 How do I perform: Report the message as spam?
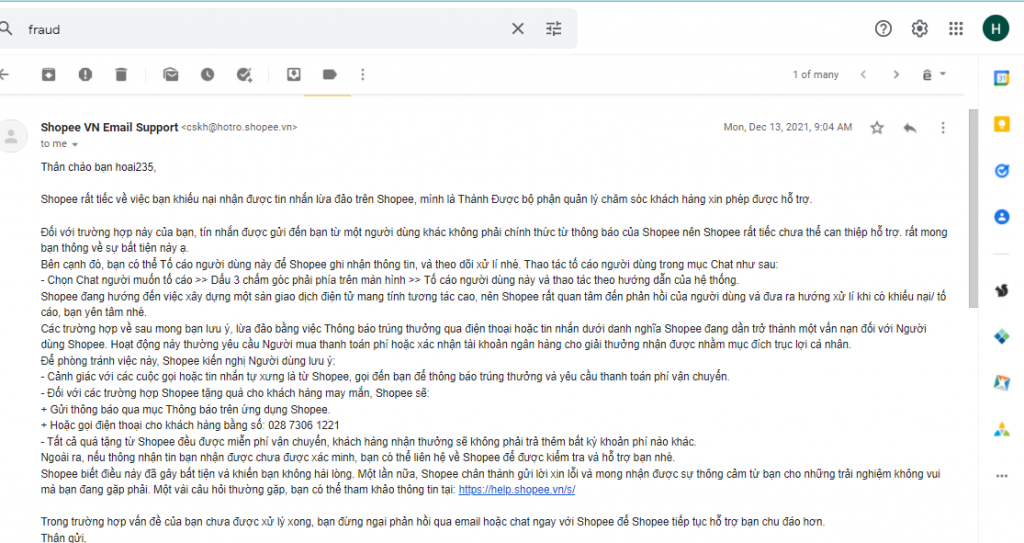point(85,74)
